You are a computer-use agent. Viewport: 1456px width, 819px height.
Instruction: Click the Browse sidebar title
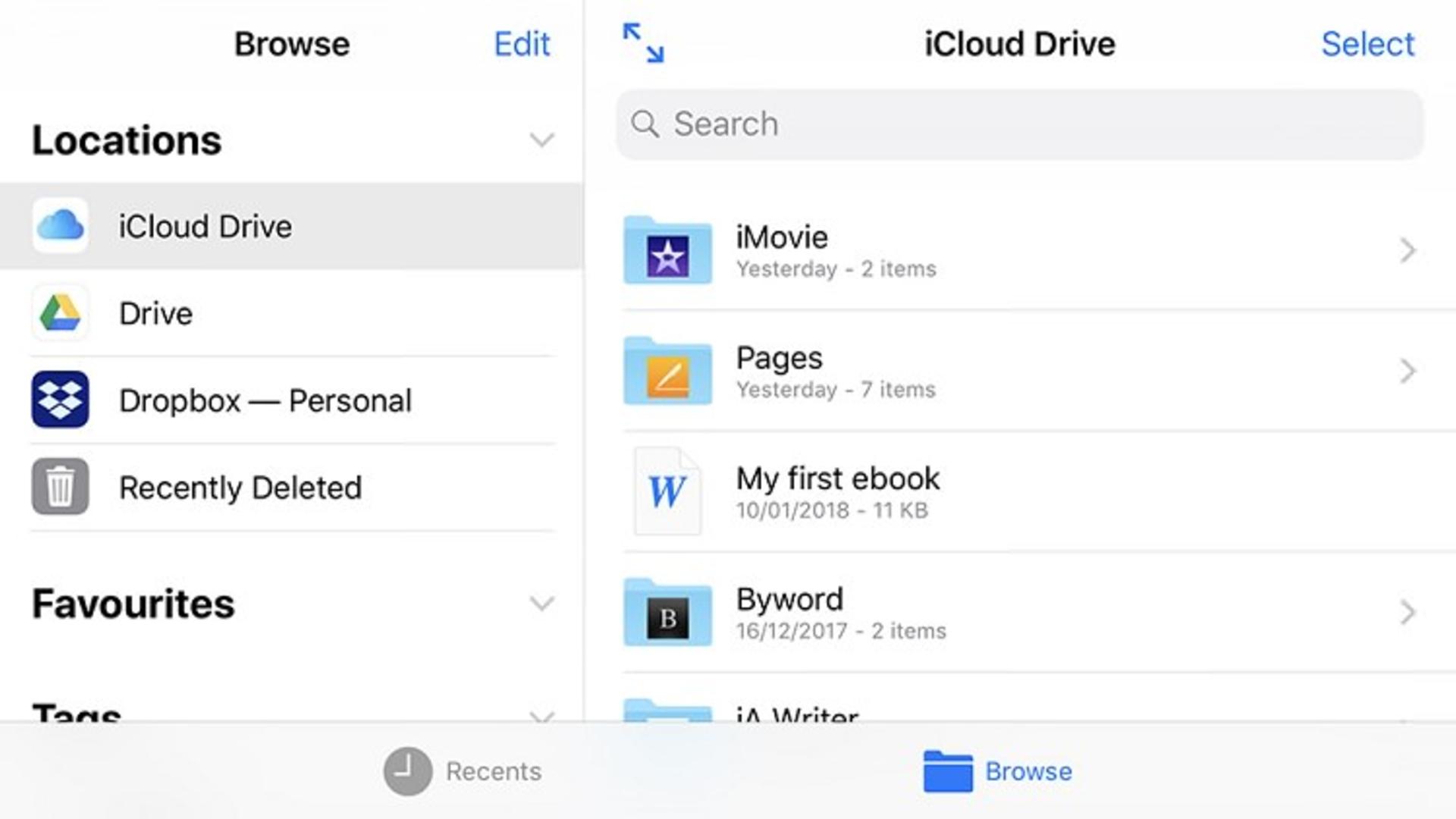coord(292,44)
